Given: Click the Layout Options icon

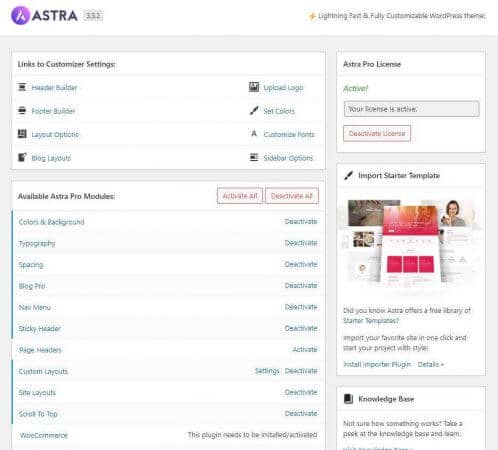Looking at the screenshot, I should click(x=22, y=134).
